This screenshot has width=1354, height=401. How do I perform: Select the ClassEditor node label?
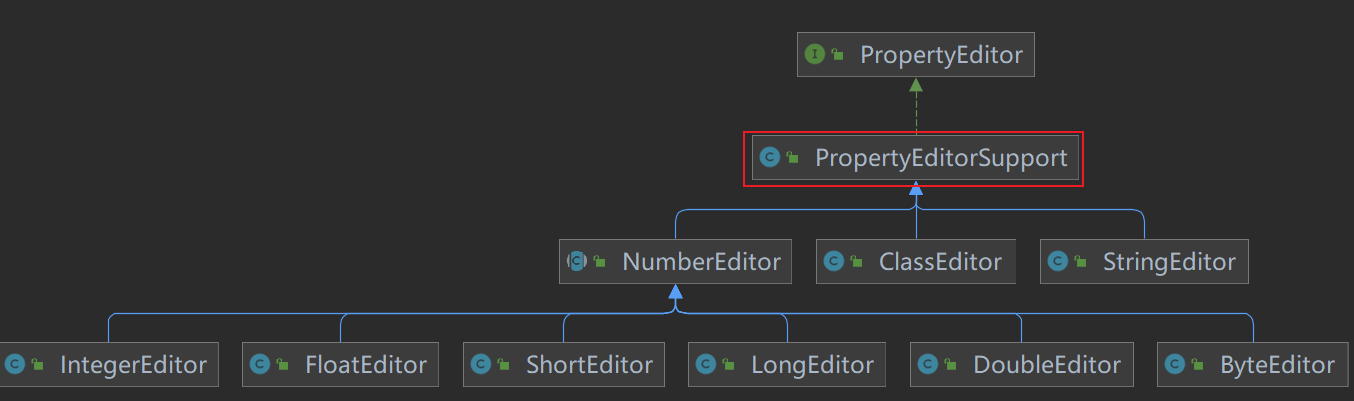click(940, 262)
